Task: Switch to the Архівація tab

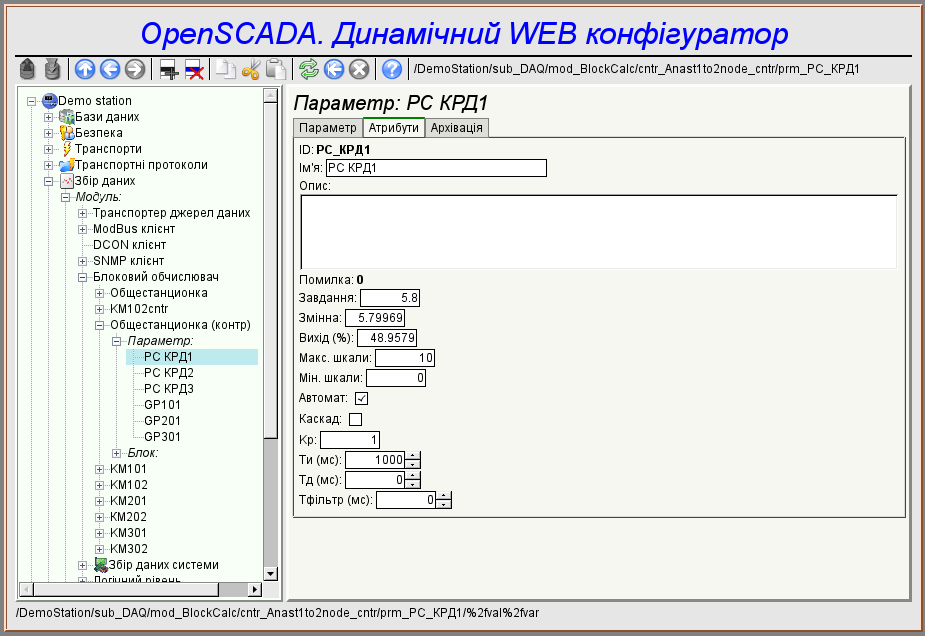Action: 457,128
